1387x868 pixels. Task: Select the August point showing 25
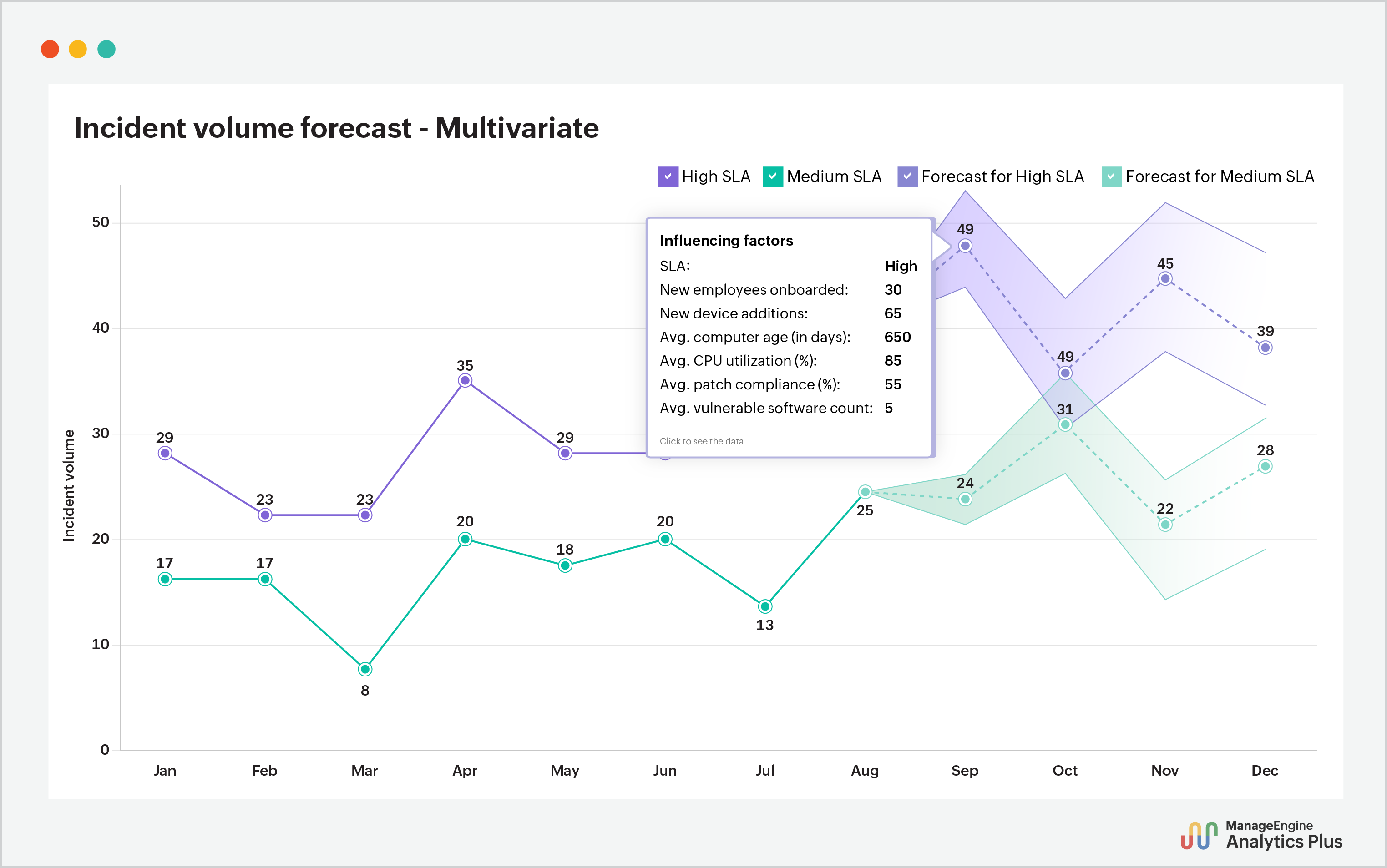(865, 491)
